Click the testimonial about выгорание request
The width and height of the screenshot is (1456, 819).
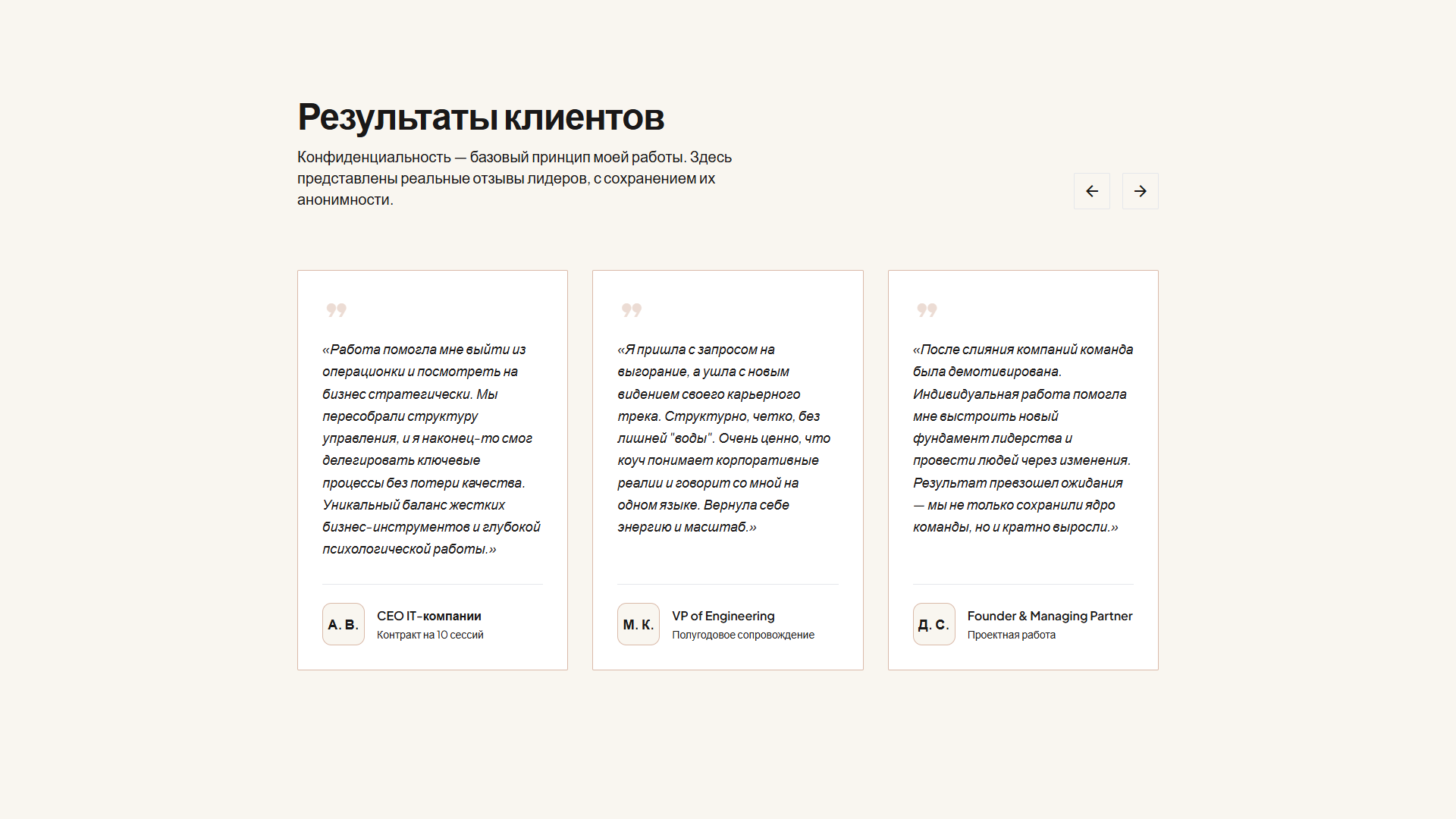(723, 438)
